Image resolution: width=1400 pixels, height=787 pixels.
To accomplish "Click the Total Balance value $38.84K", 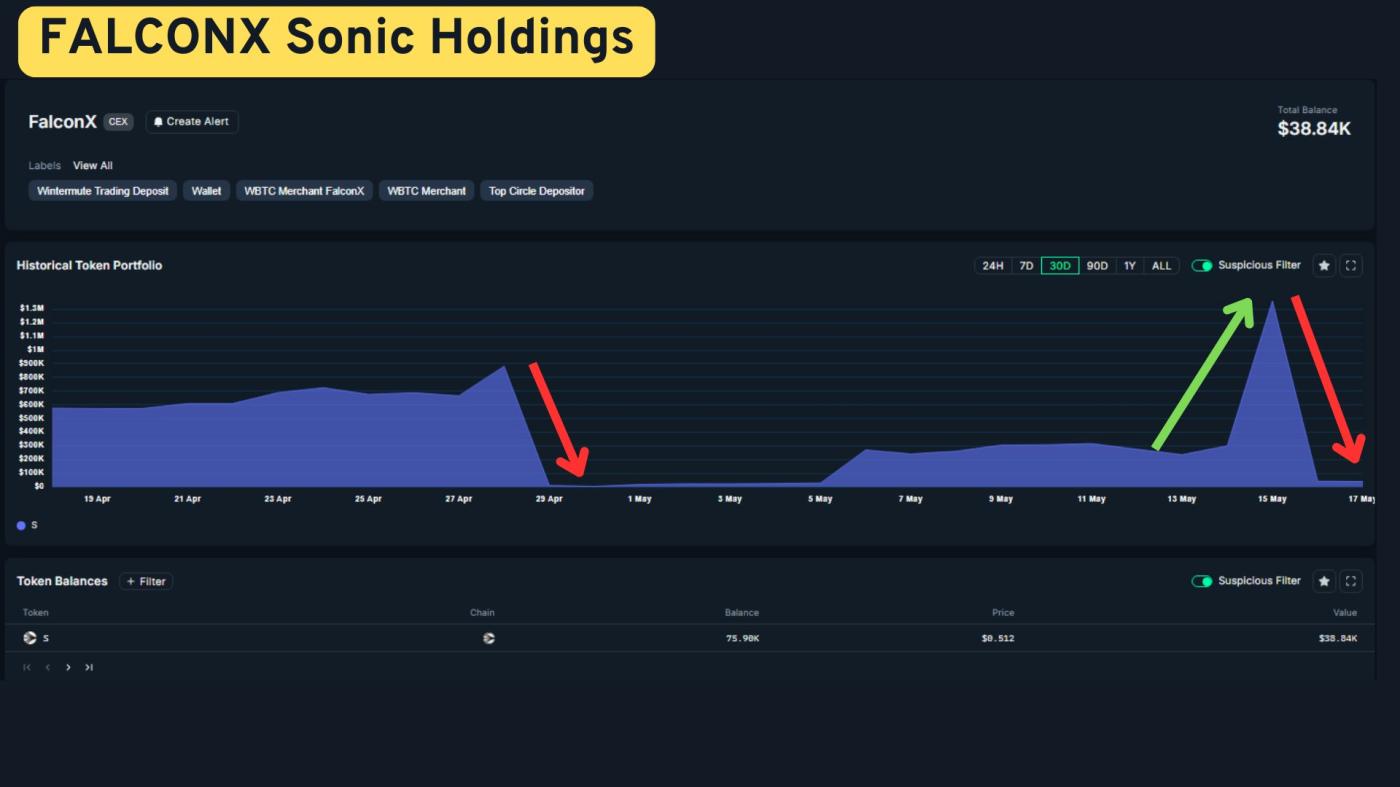I will (x=1317, y=129).
